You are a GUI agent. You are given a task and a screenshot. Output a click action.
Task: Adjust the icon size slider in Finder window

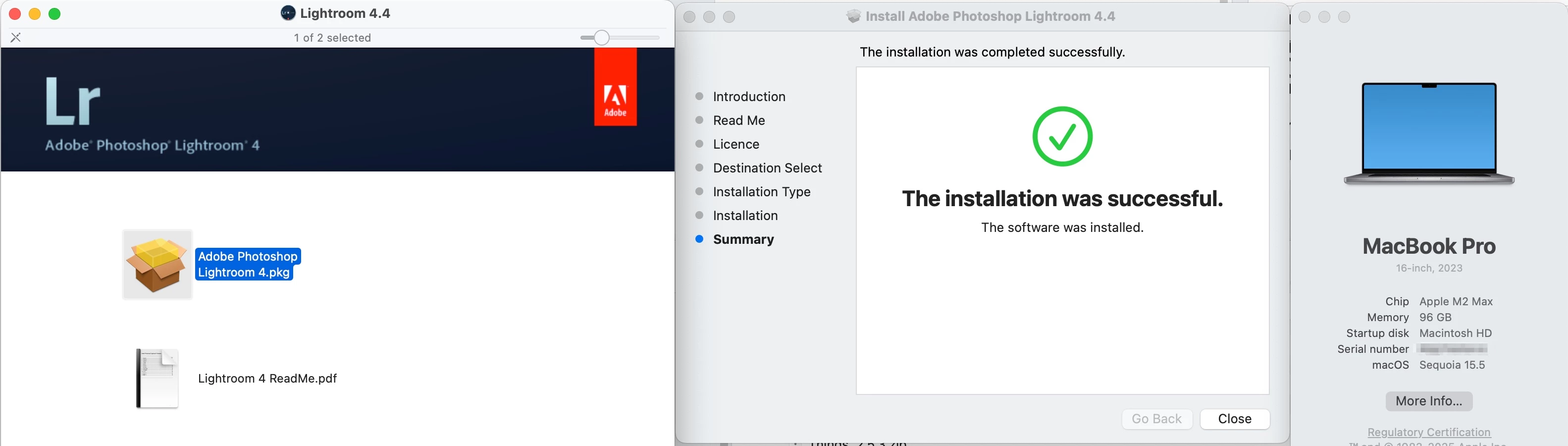pos(620,38)
